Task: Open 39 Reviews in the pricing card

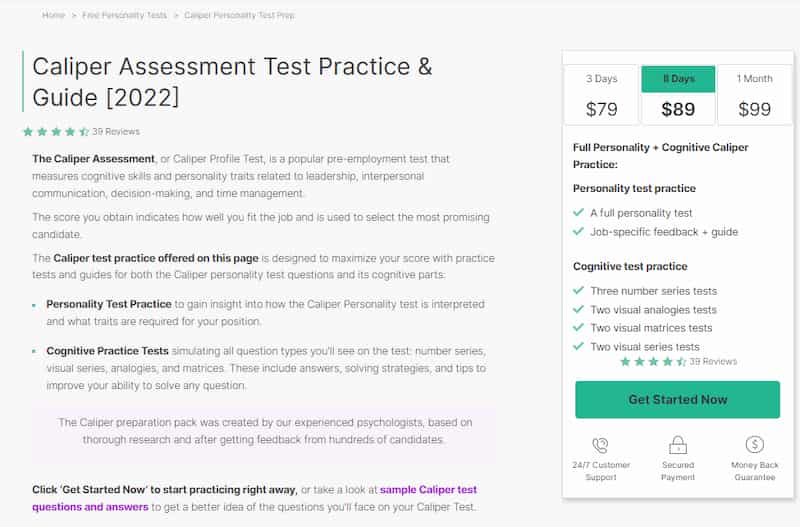Action: point(713,361)
